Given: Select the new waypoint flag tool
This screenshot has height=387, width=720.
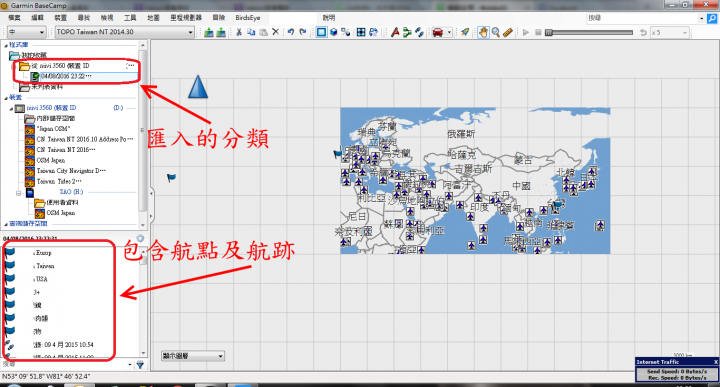Looking at the screenshot, I should tap(395, 32).
